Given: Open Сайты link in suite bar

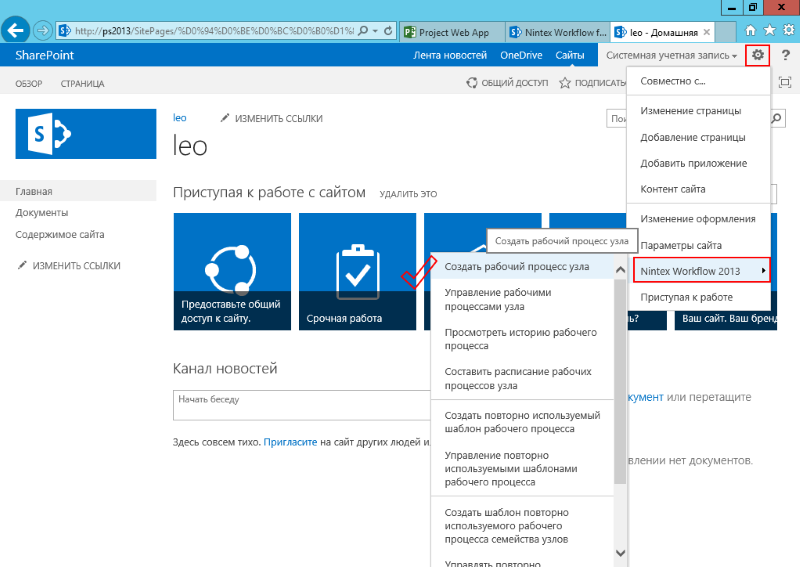Looking at the screenshot, I should click(570, 55).
